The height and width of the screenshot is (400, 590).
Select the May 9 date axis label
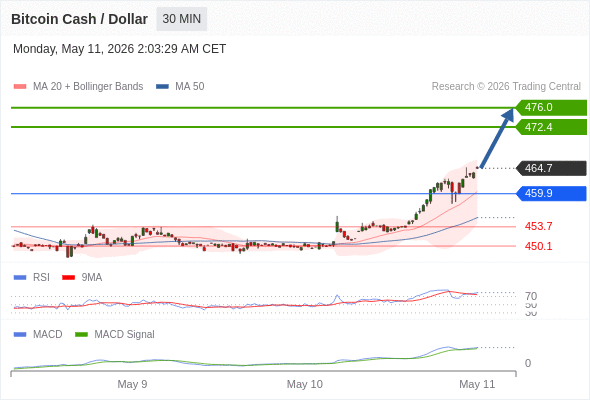(x=132, y=384)
